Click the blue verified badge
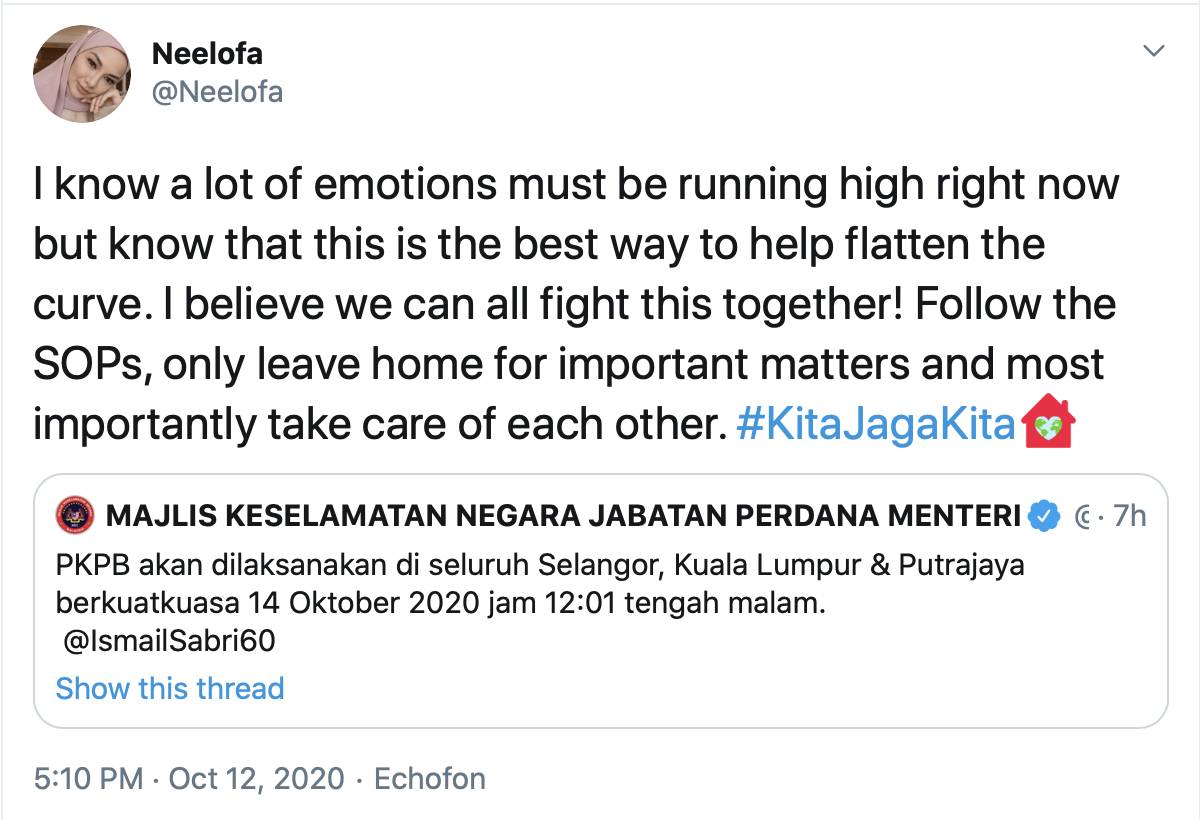This screenshot has height=820, width=1200. (1045, 516)
